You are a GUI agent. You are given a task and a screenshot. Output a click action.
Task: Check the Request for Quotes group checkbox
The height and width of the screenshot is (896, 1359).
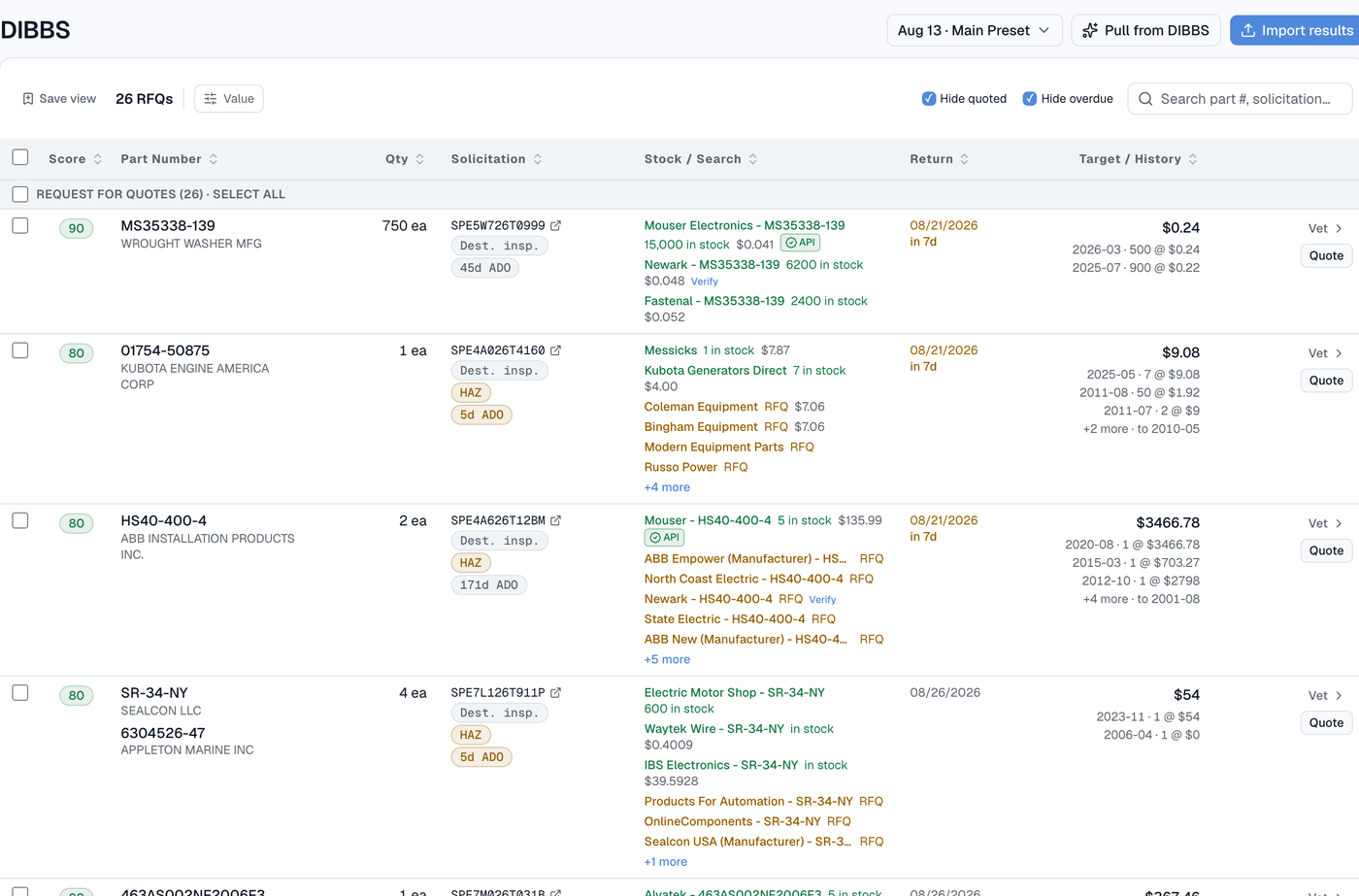click(x=20, y=194)
